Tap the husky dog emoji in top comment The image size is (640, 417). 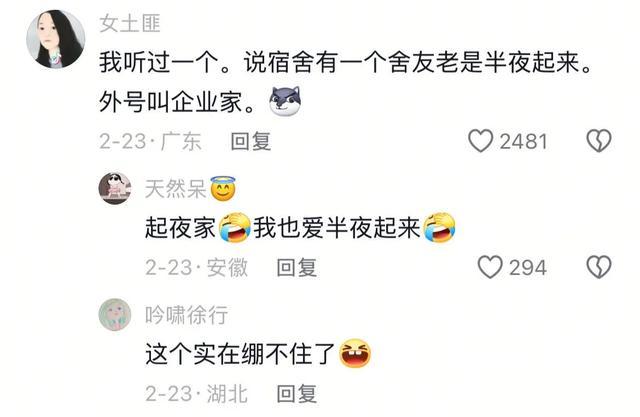[285, 101]
